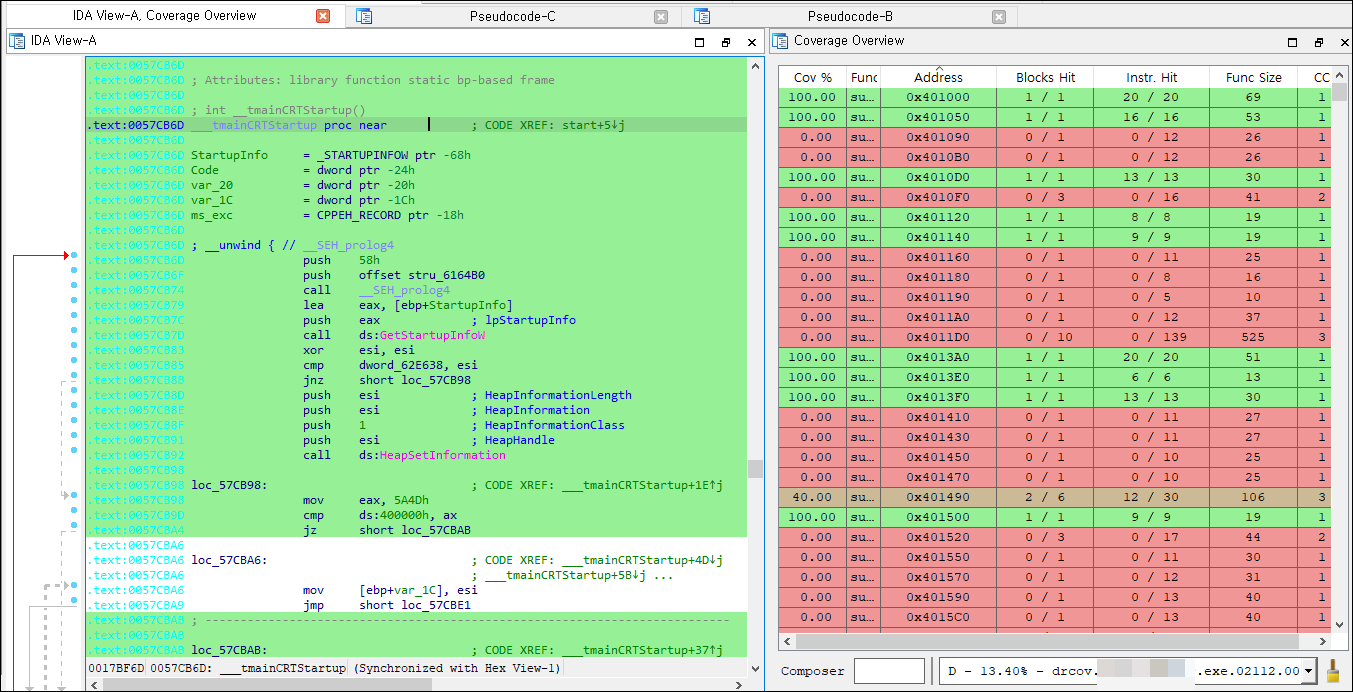
Task: Switch to the Pseudocode-B tab
Action: point(850,16)
